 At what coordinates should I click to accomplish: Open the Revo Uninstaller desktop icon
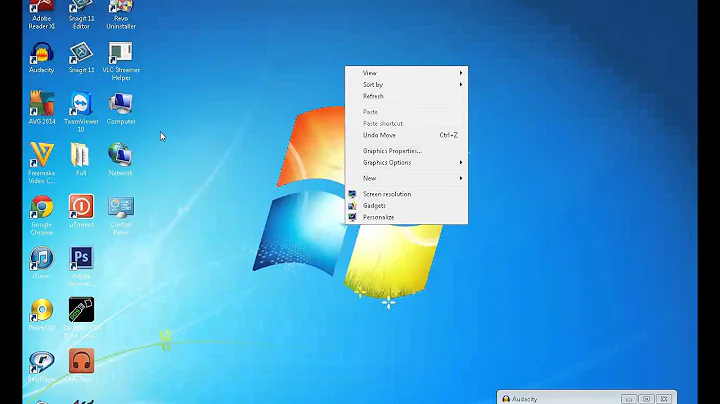[x=121, y=14]
